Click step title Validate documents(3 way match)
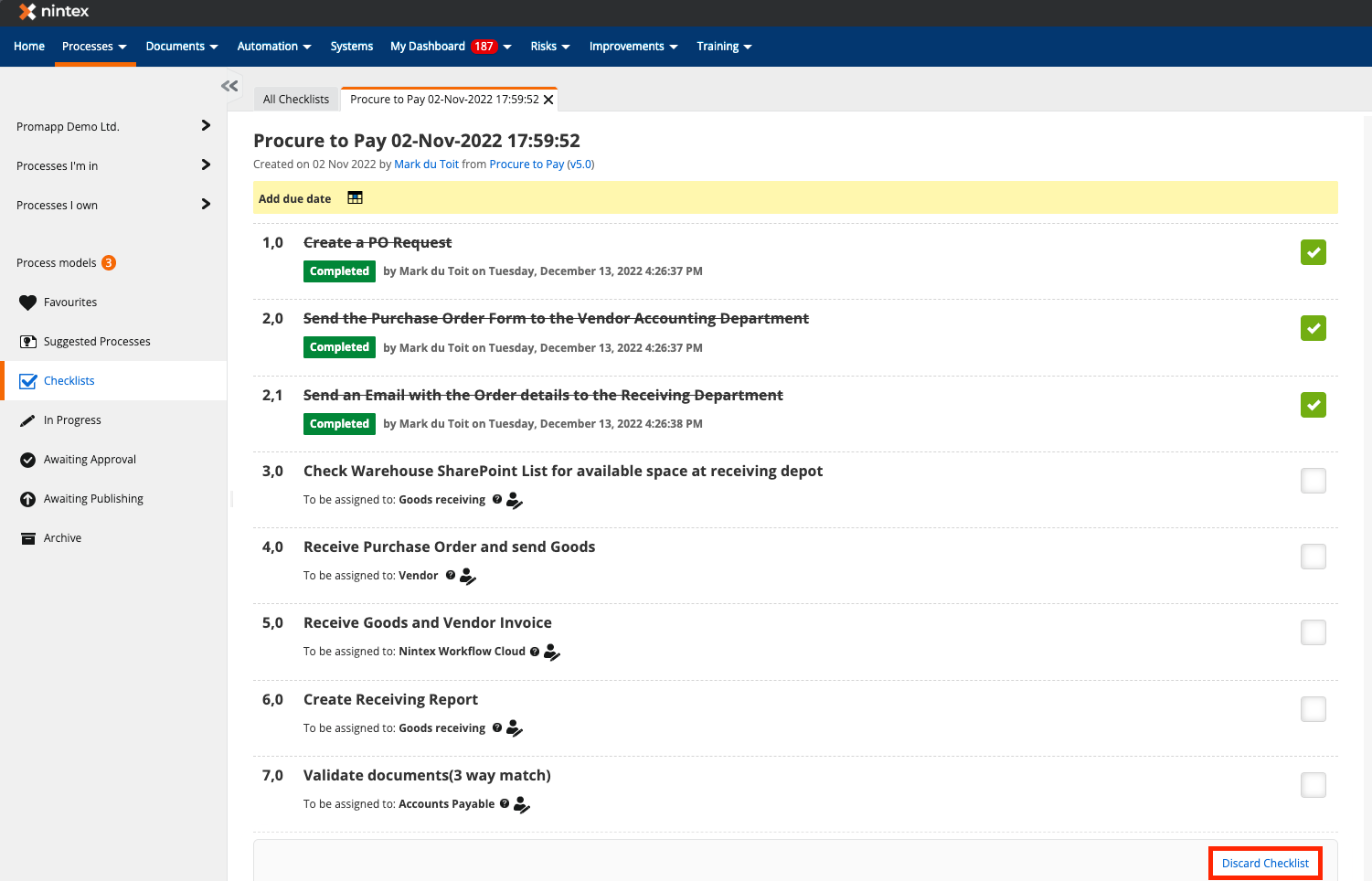Image resolution: width=1372 pixels, height=881 pixels. (x=427, y=776)
